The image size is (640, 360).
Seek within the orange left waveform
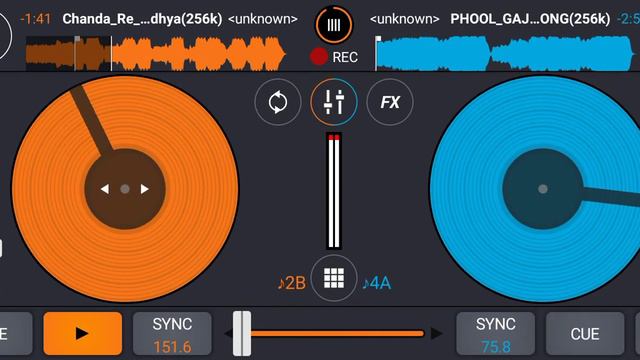[x=156, y=54]
